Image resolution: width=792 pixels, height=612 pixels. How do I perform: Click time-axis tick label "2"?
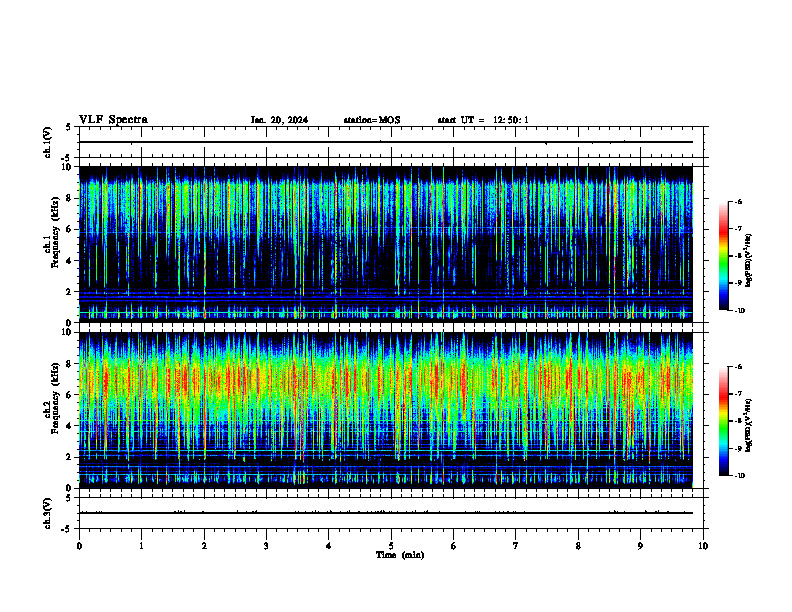[204, 546]
